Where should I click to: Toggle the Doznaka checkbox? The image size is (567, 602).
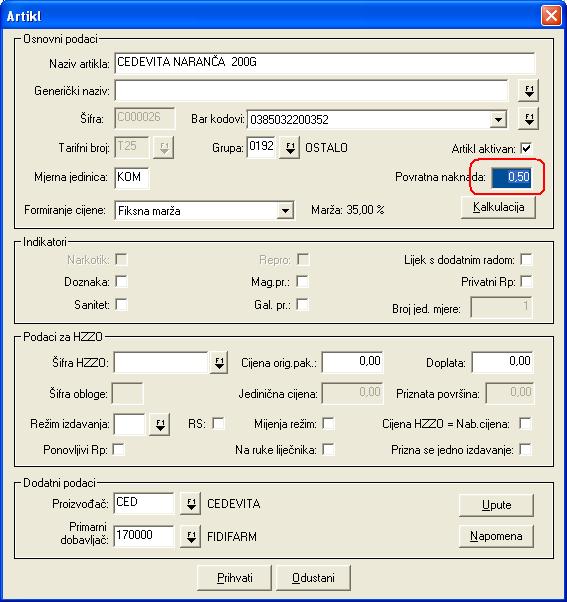pyautogui.click(x=122, y=281)
